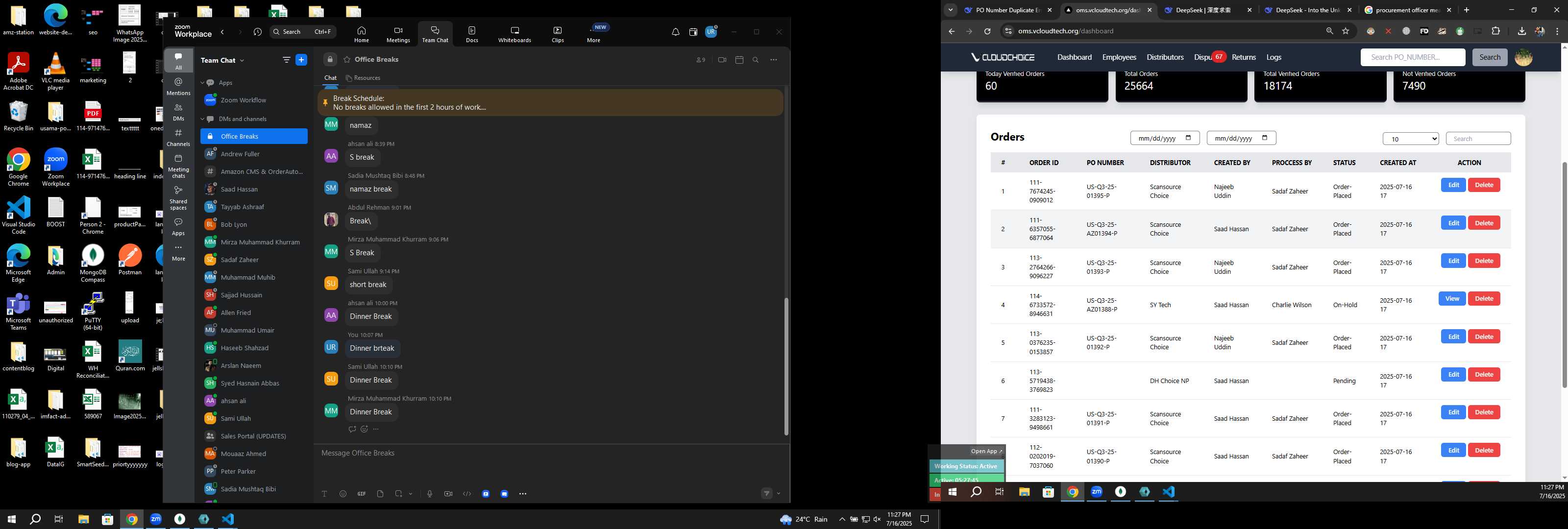Screen dimensions: 1568x529
Task: Click Search button beside PO_NUMBER field
Action: 1490,57
